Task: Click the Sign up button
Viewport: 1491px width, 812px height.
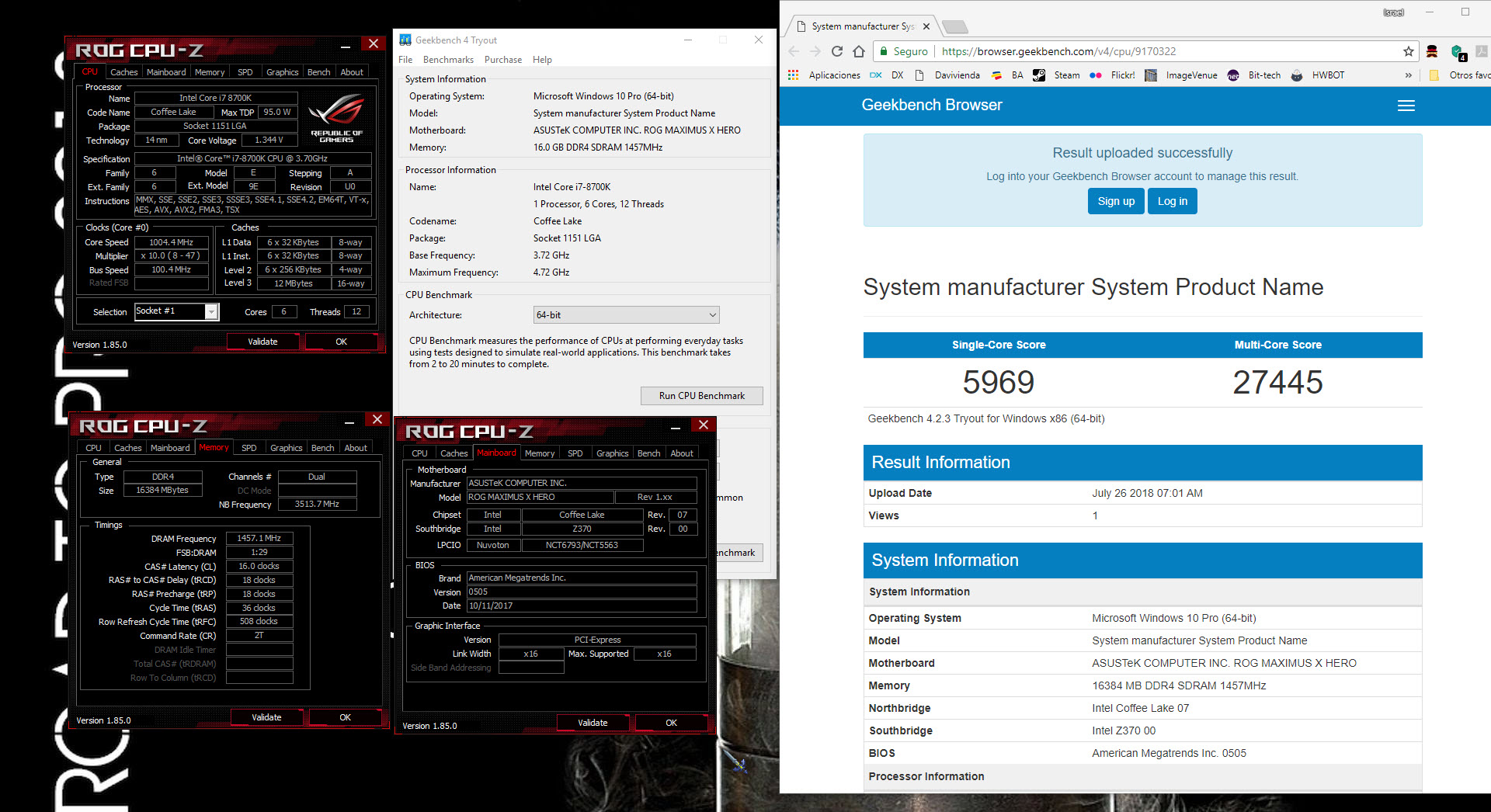Action: pyautogui.click(x=1116, y=201)
